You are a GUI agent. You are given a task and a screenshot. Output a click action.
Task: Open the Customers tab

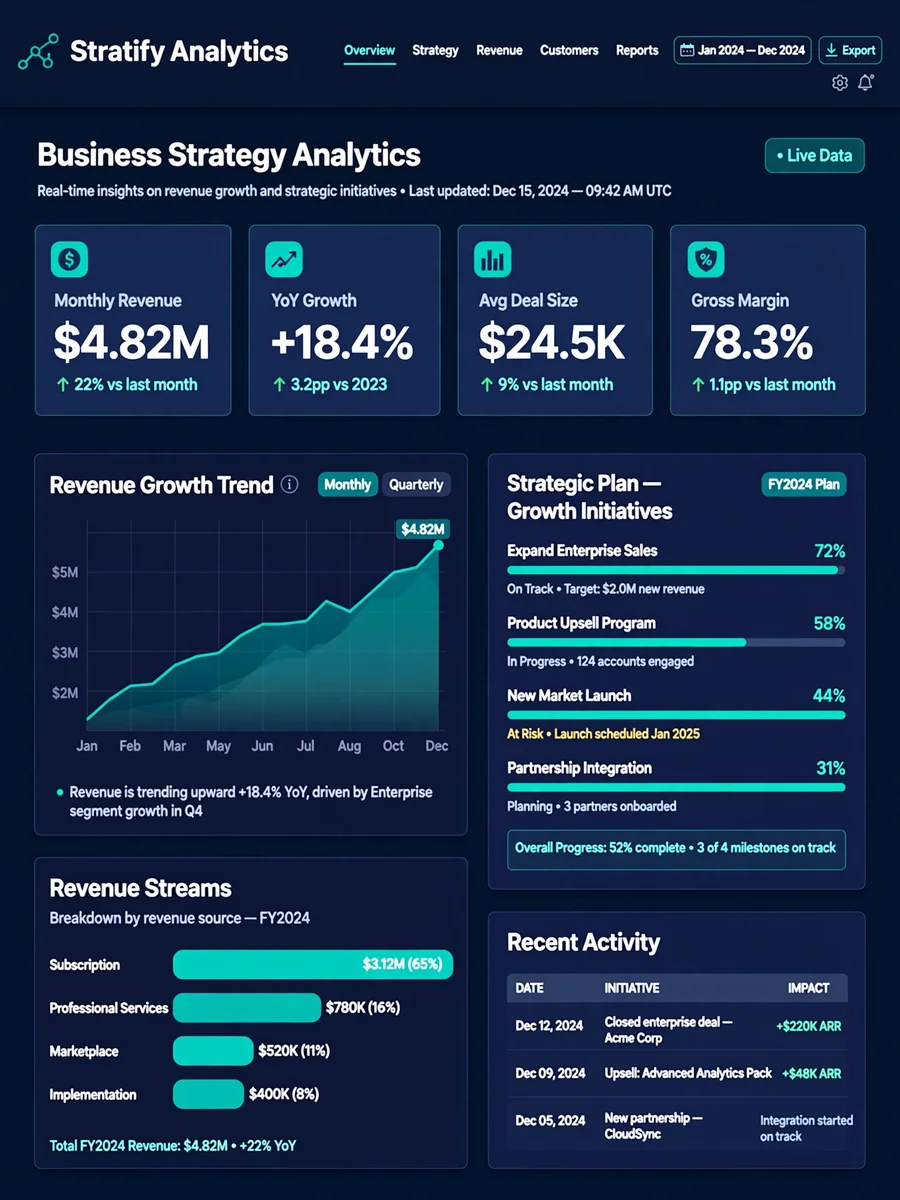click(x=569, y=50)
